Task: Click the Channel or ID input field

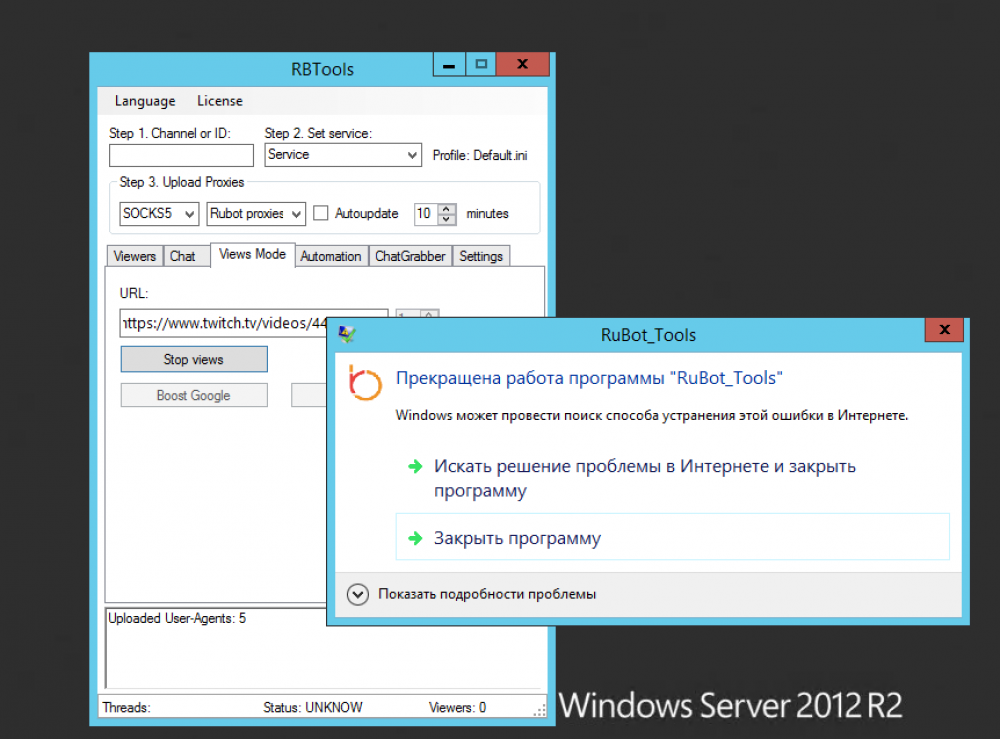Action: 181,155
